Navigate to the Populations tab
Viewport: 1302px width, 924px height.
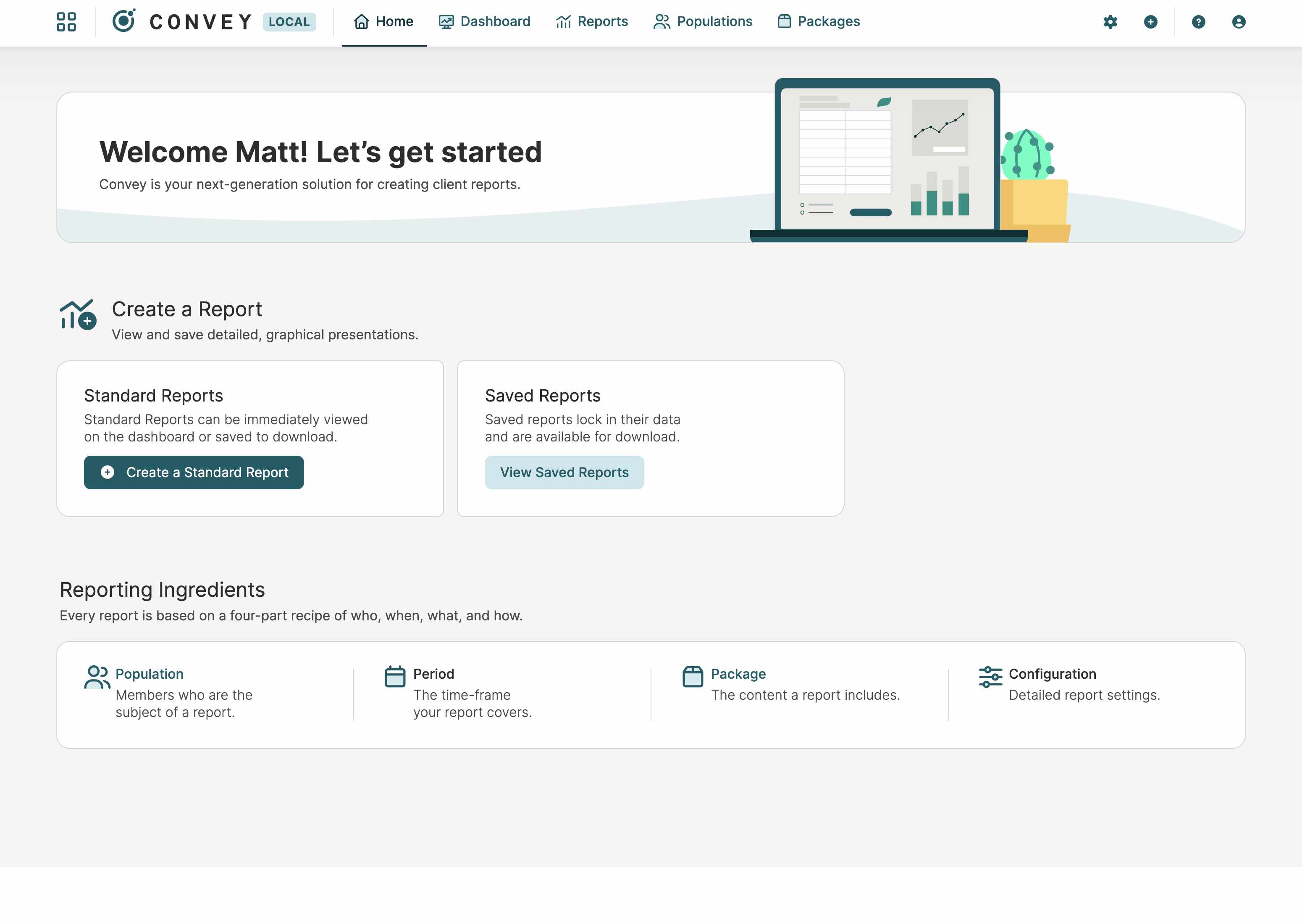tap(703, 21)
